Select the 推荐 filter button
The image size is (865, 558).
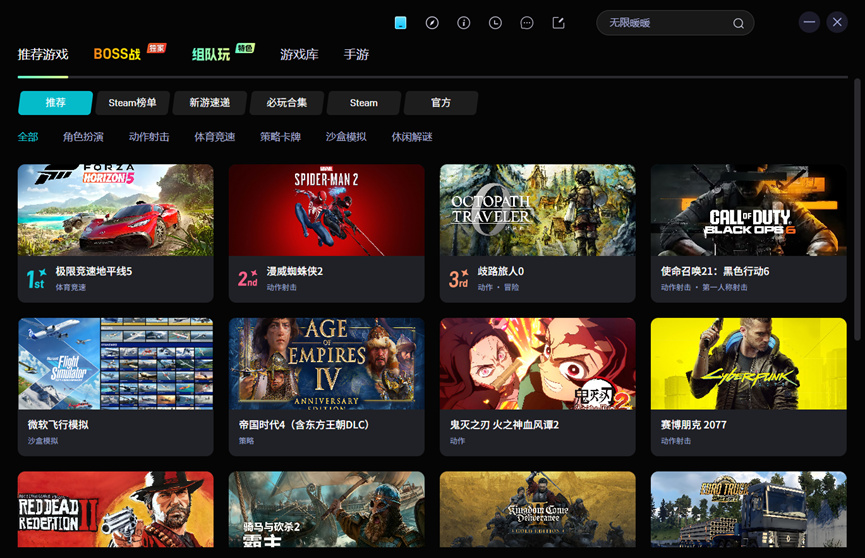(x=55, y=103)
